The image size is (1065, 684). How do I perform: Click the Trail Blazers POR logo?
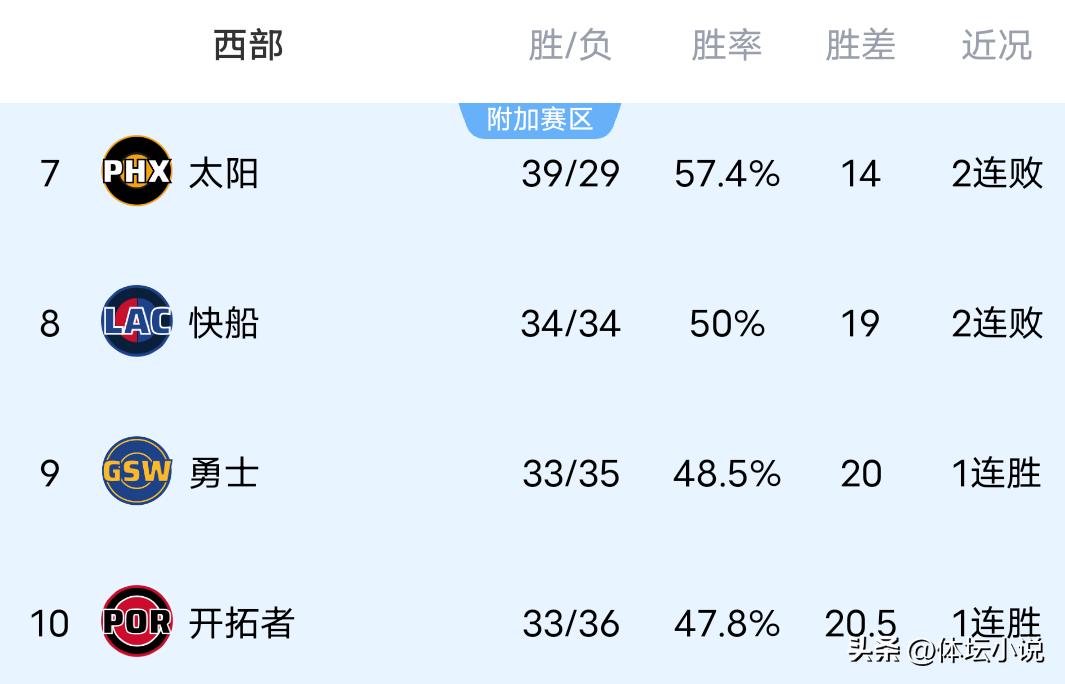tap(137, 622)
